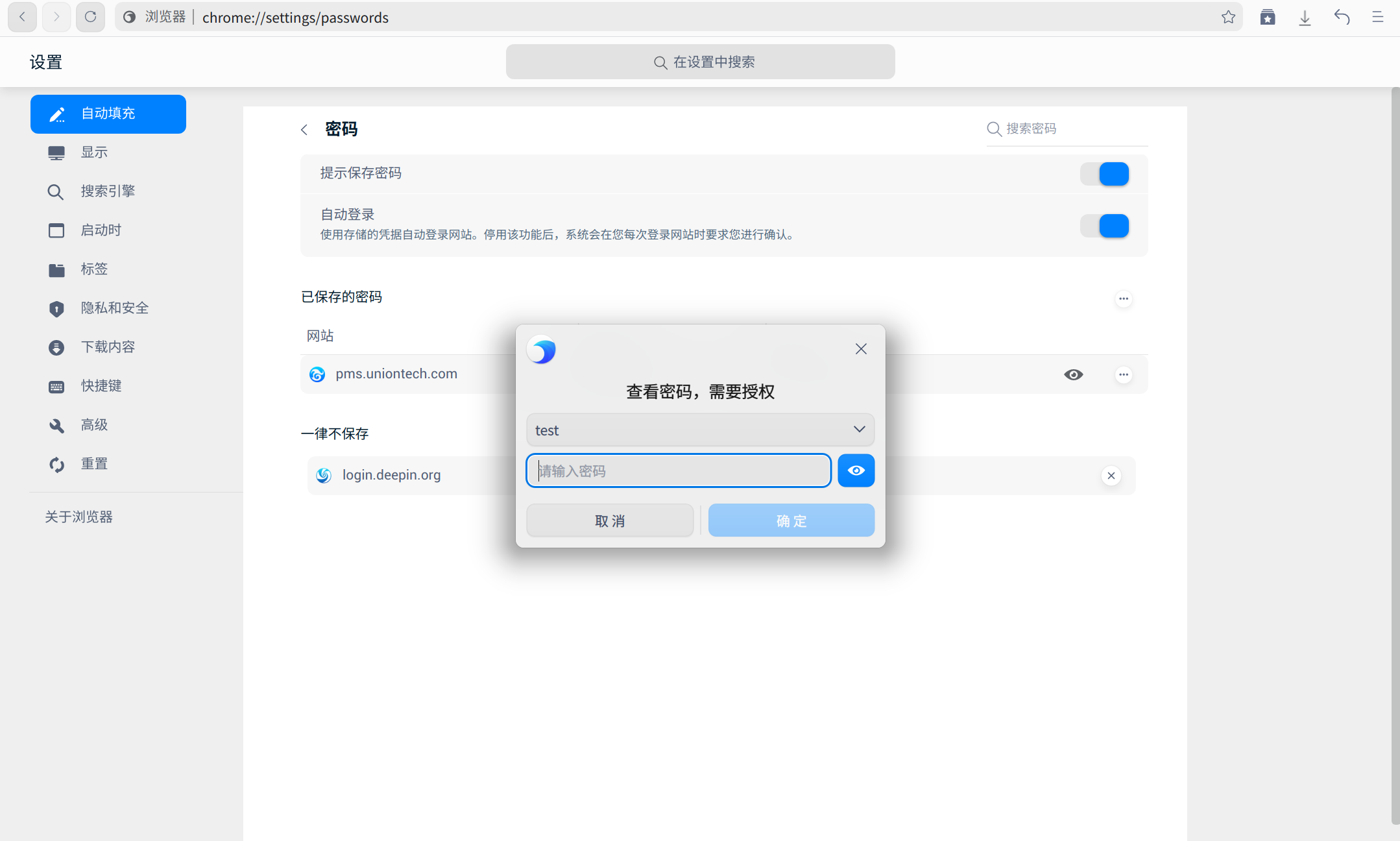Viewport: 1400px width, 841px height.
Task: Click the 确定 button in dialog
Action: point(791,520)
